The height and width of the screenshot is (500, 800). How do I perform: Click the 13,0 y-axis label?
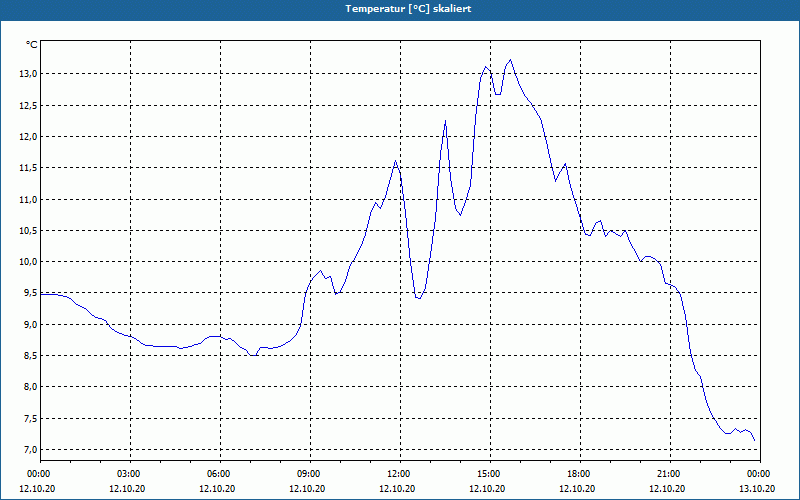[28, 74]
